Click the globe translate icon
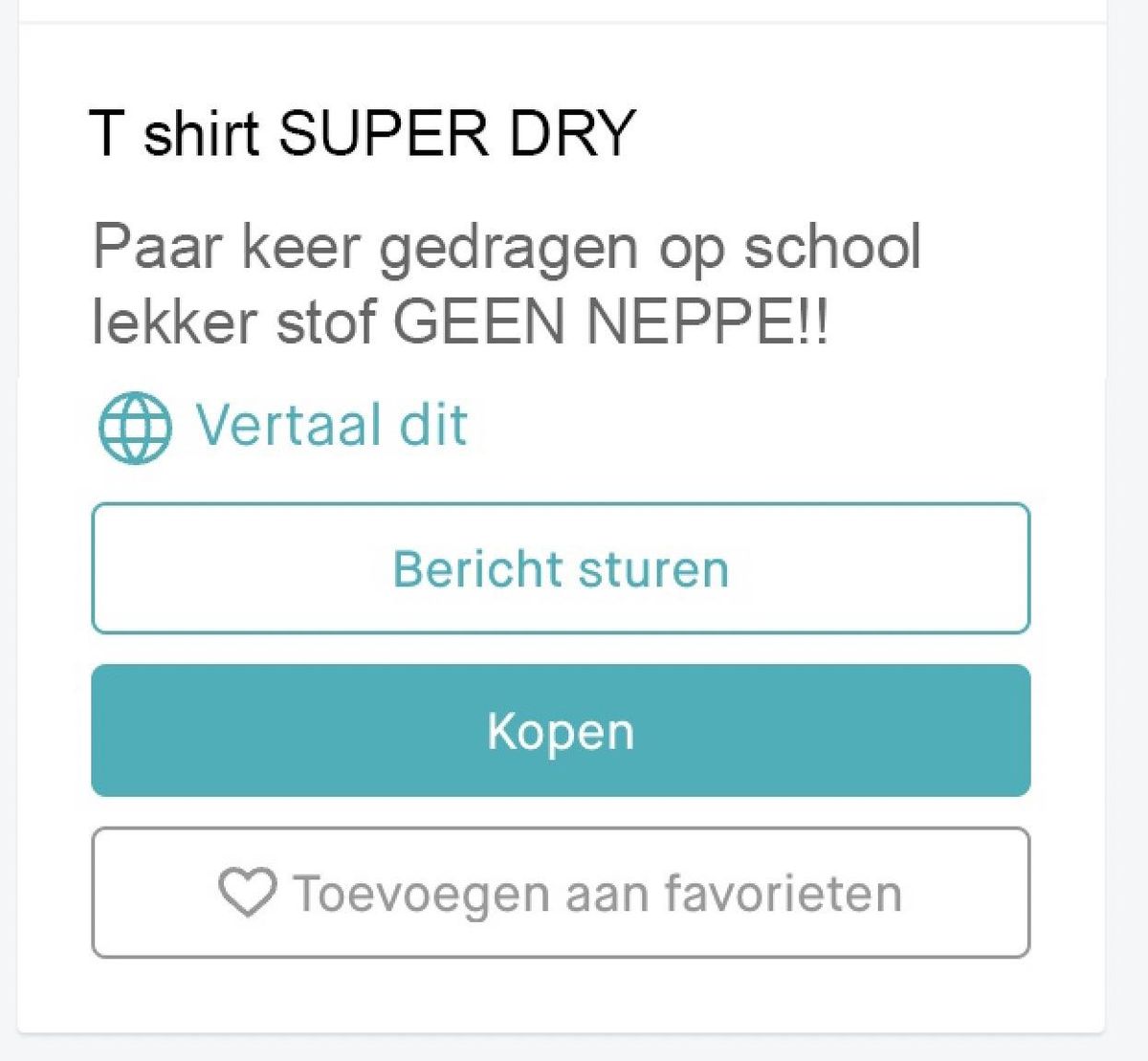 (x=135, y=427)
